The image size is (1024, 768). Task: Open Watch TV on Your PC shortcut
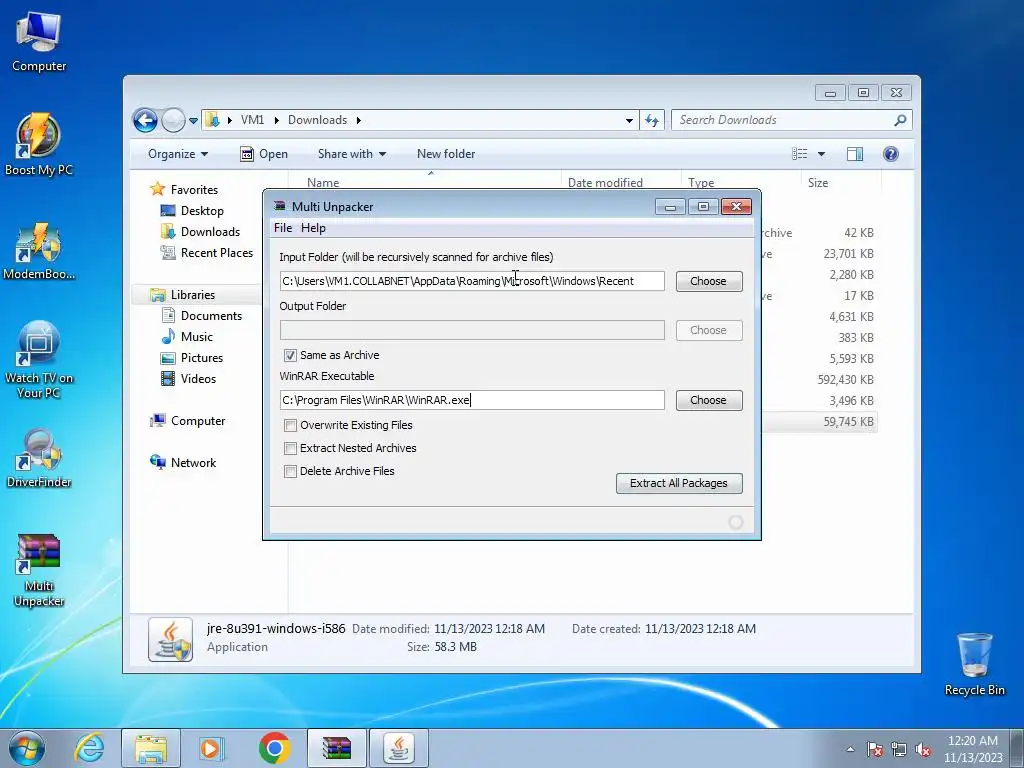pyautogui.click(x=39, y=359)
